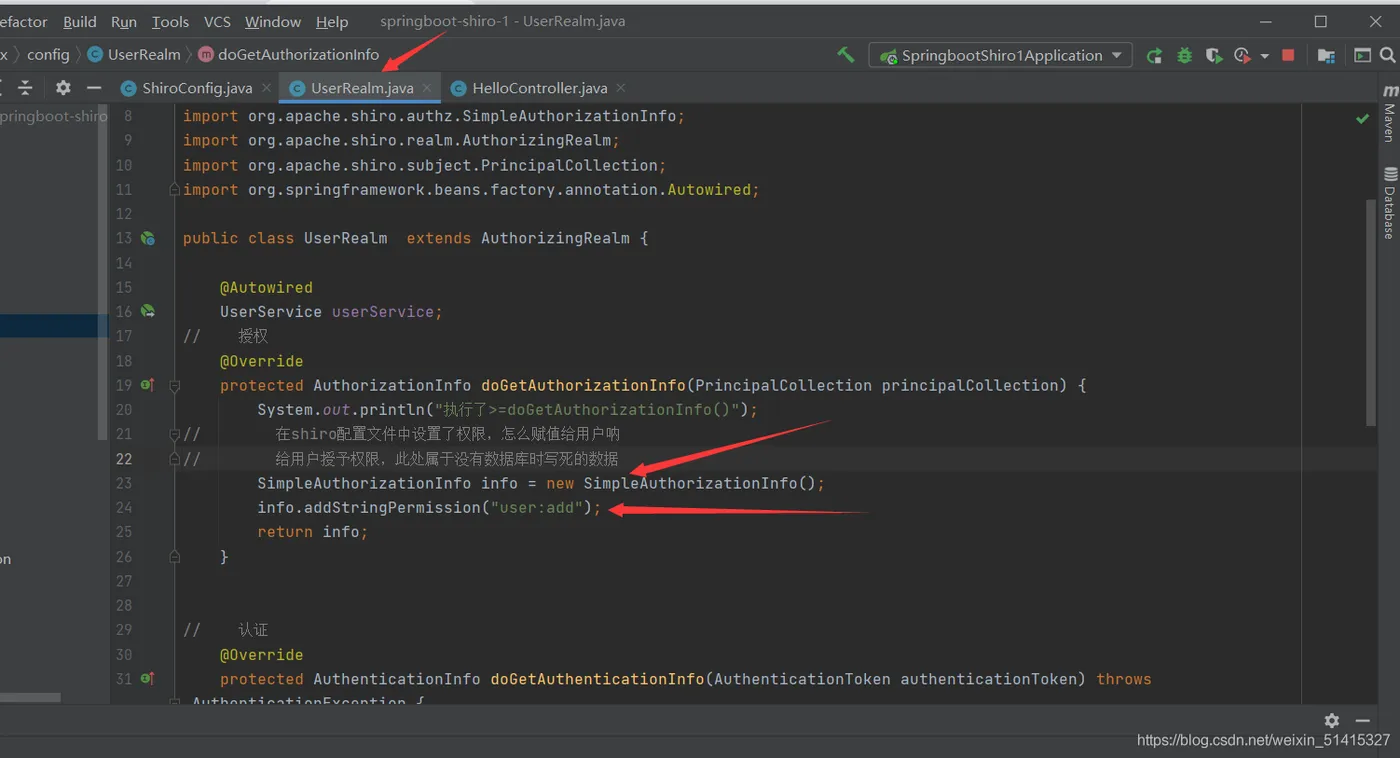Close the ShiroConfig.java tab
The height and width of the screenshot is (758, 1400).
tap(265, 88)
